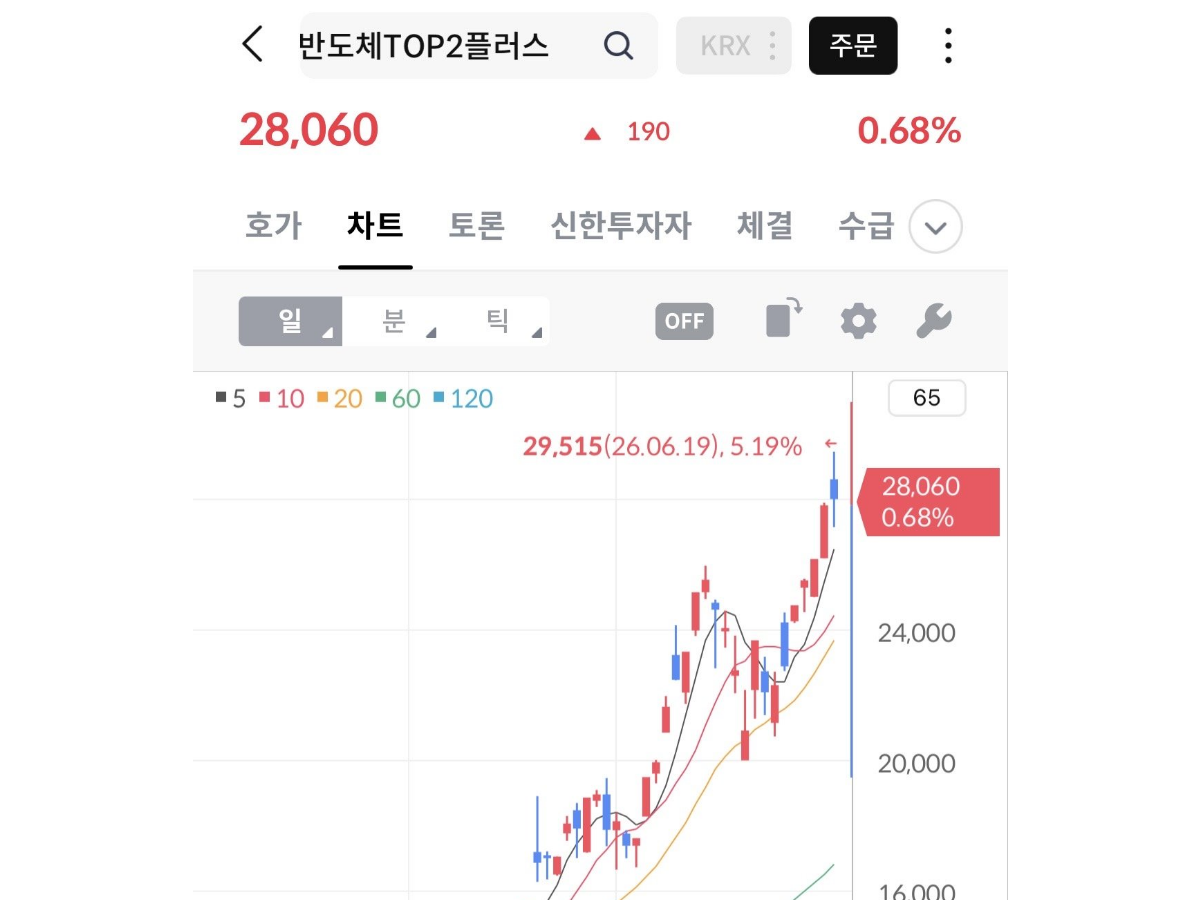Expand the tab list chevron
Image resolution: width=1200 pixels, height=900 pixels.
[x=936, y=227]
